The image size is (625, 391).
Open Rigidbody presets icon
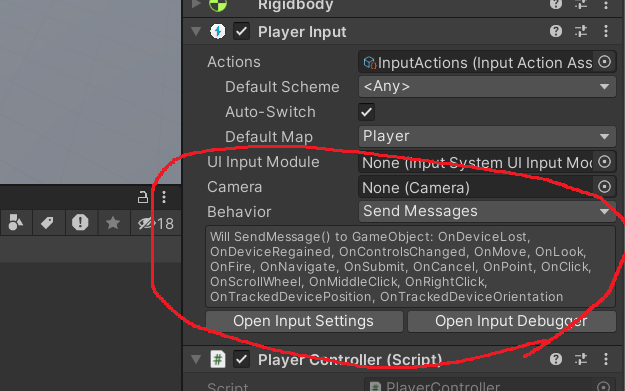(x=581, y=4)
